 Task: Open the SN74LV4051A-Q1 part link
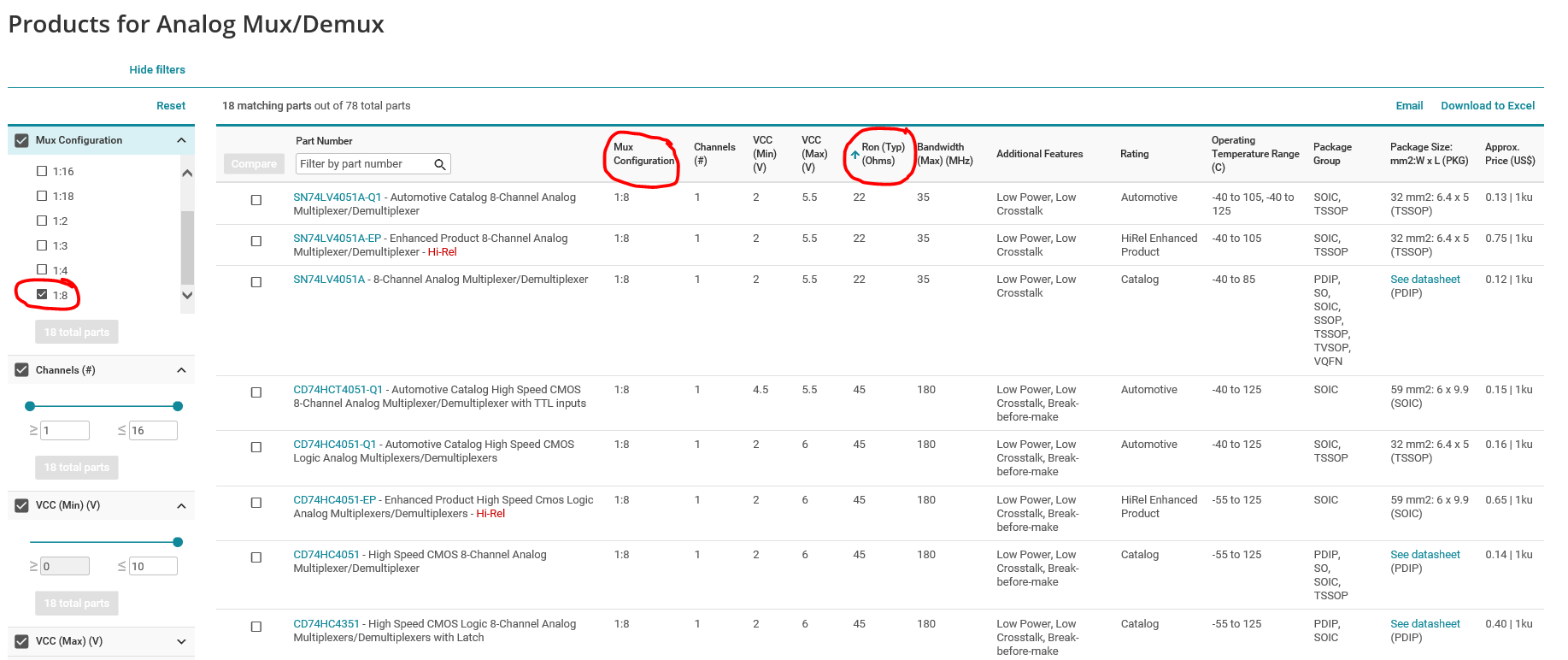[338, 197]
